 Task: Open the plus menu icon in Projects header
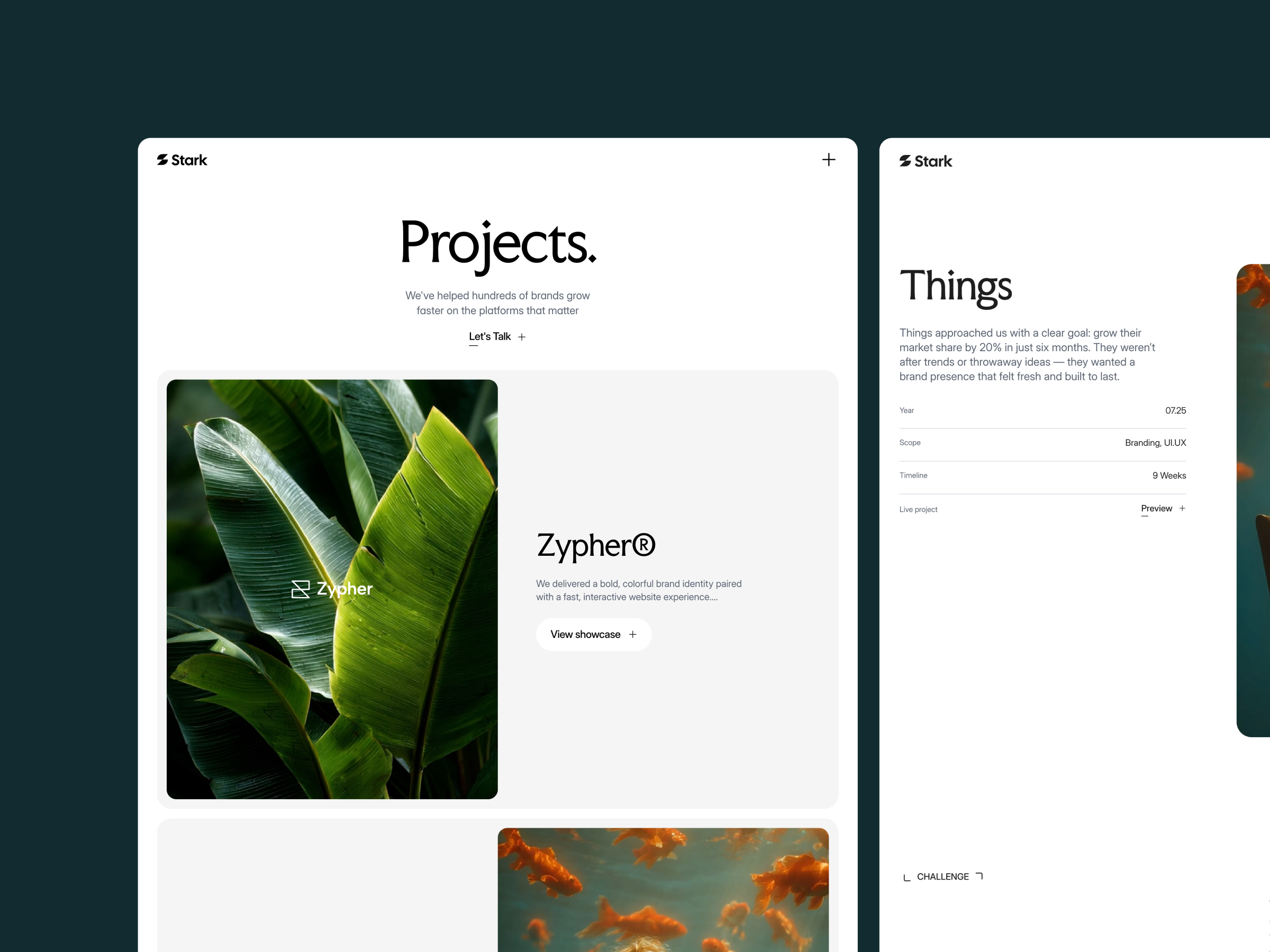tap(829, 160)
